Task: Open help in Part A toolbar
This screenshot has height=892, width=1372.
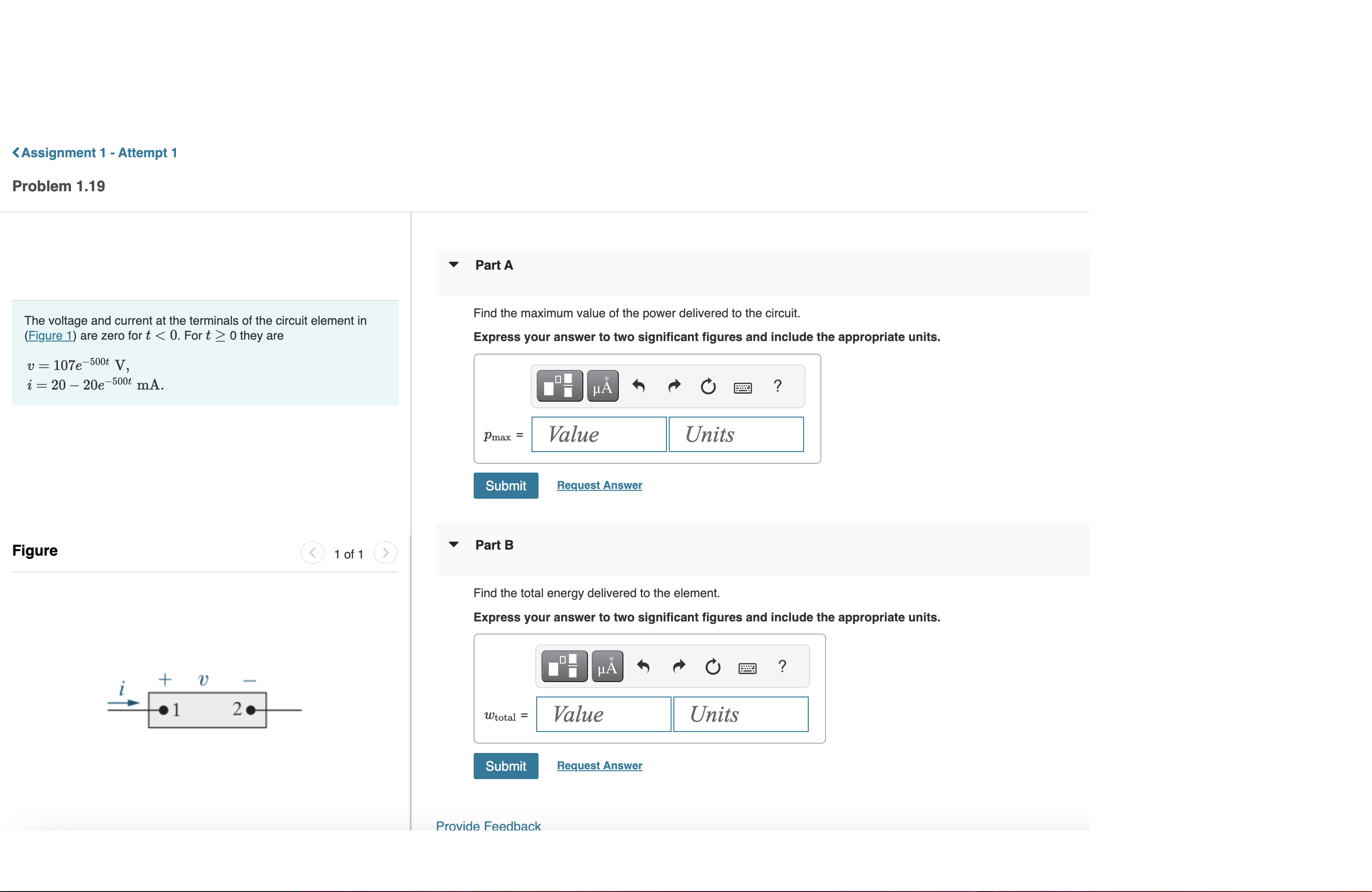Action: point(777,385)
